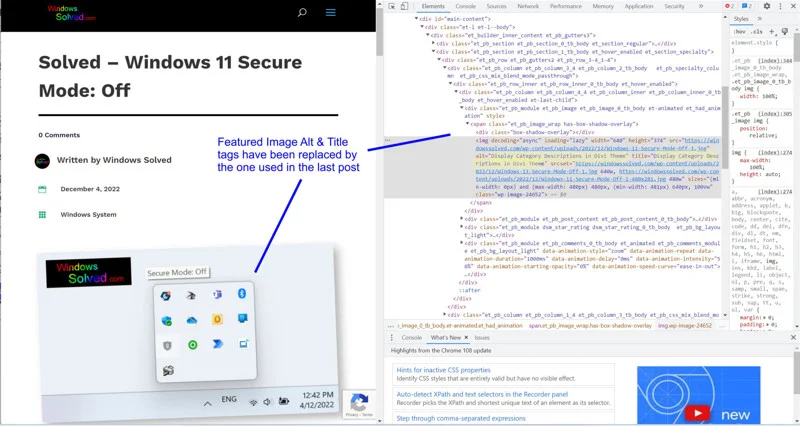The width and height of the screenshot is (800, 426).
Task: Expand the et_pb_section_0_tb_body div node
Action: click(x=433, y=43)
